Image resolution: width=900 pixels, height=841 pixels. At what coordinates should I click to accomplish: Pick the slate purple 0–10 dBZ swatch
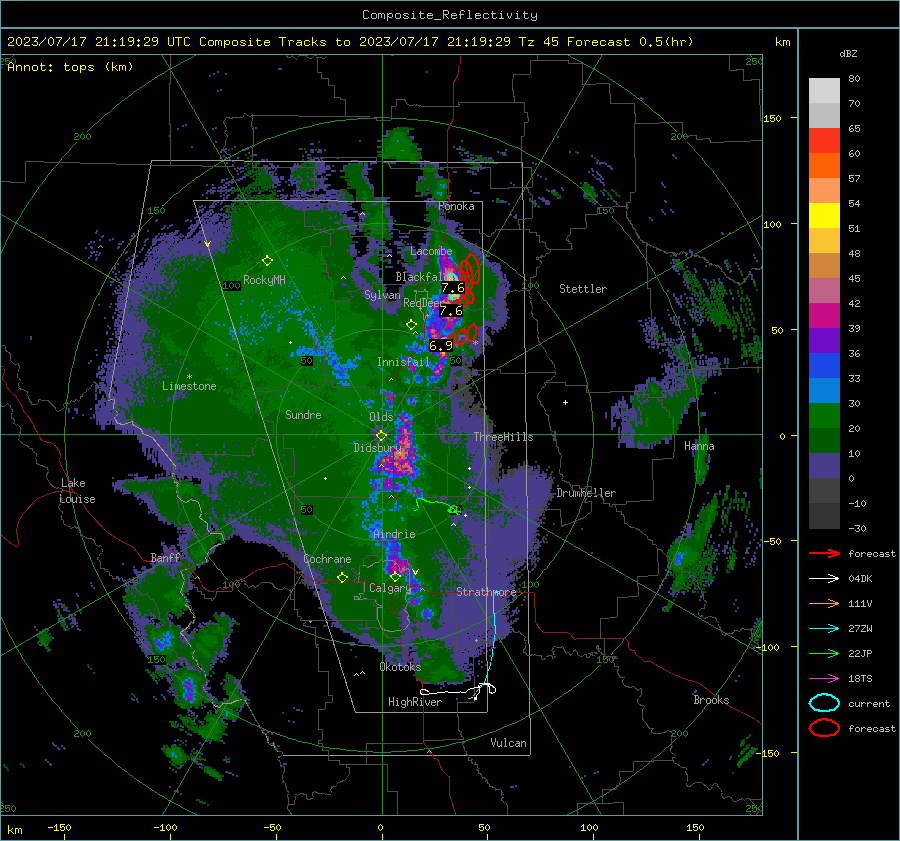pyautogui.click(x=824, y=466)
